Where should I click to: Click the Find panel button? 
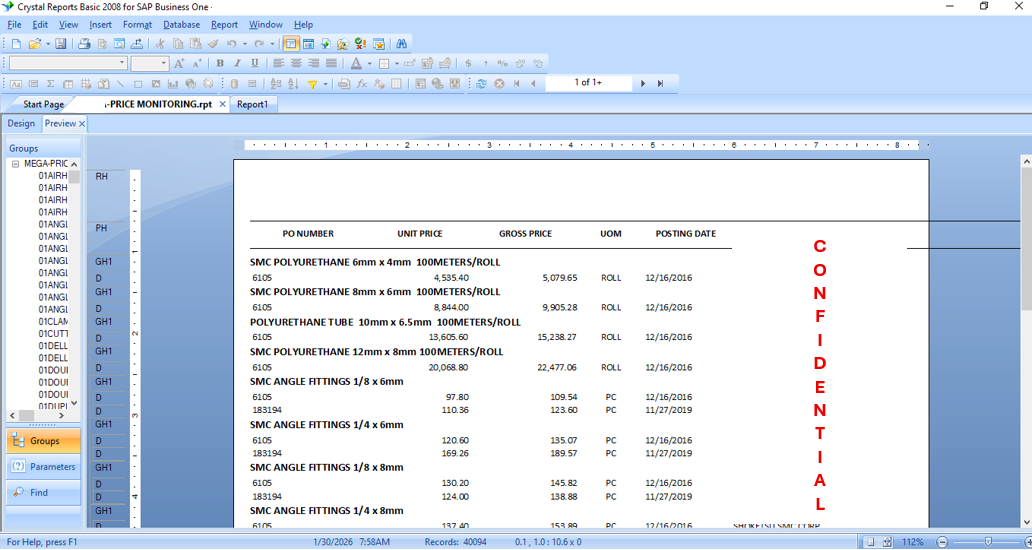[x=38, y=493]
